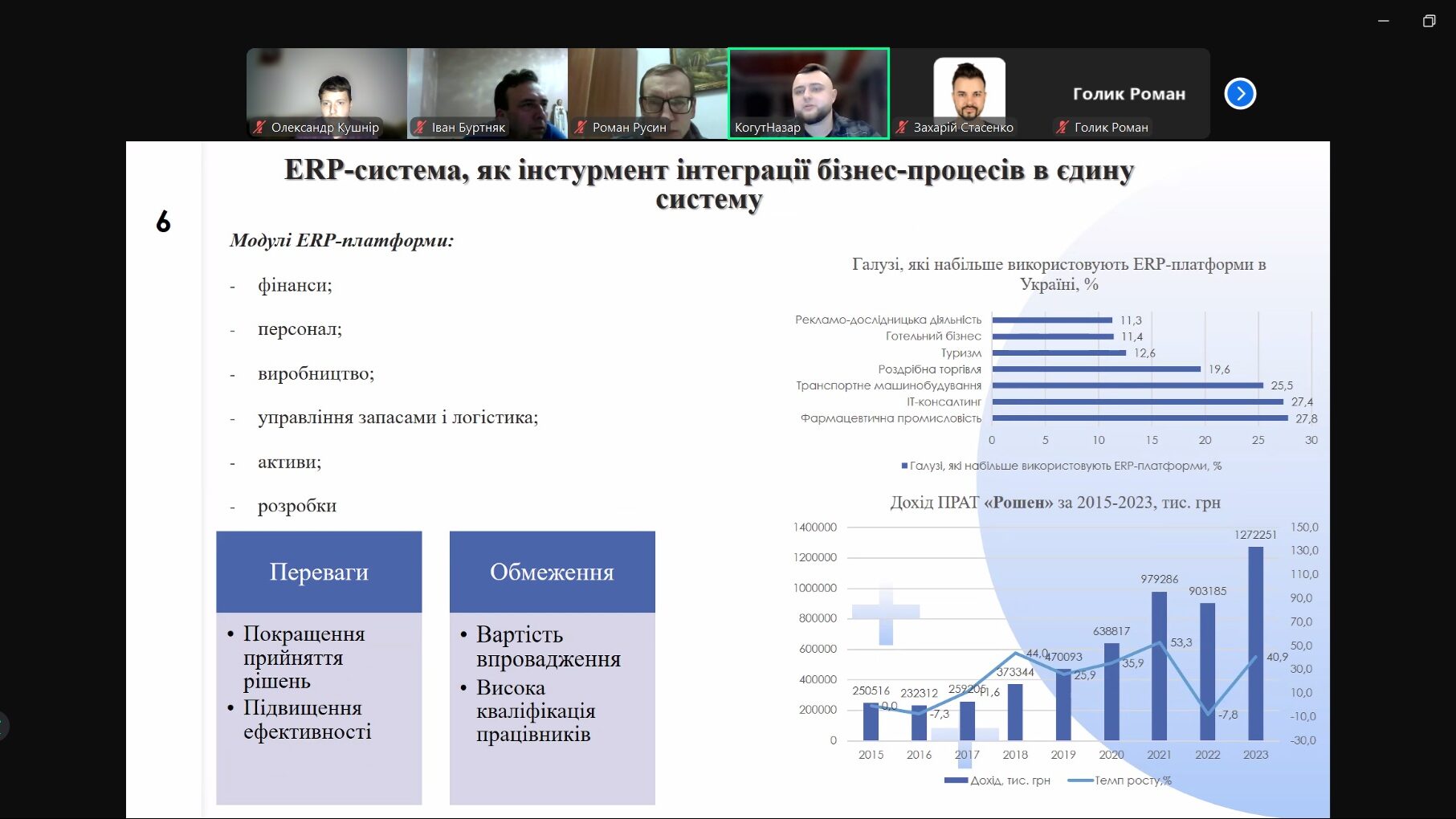1456x819 pixels.
Task: Click the КогутНазар name label
Action: click(767, 127)
